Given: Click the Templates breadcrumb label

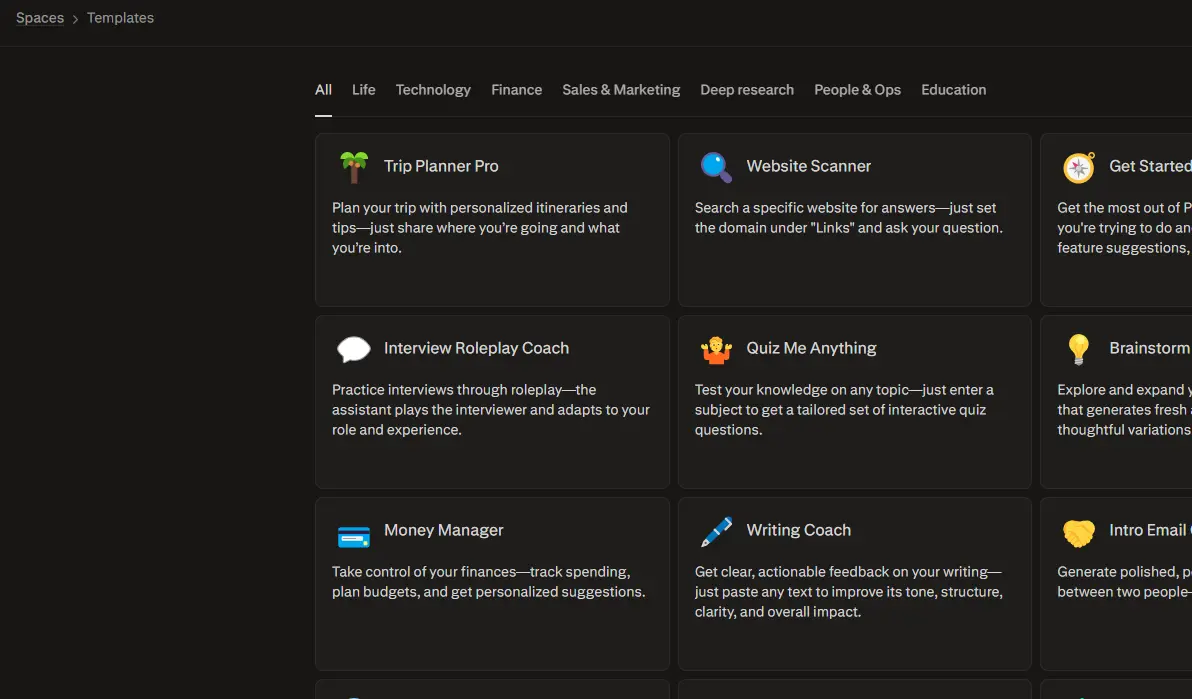Looking at the screenshot, I should pyautogui.click(x=120, y=17).
